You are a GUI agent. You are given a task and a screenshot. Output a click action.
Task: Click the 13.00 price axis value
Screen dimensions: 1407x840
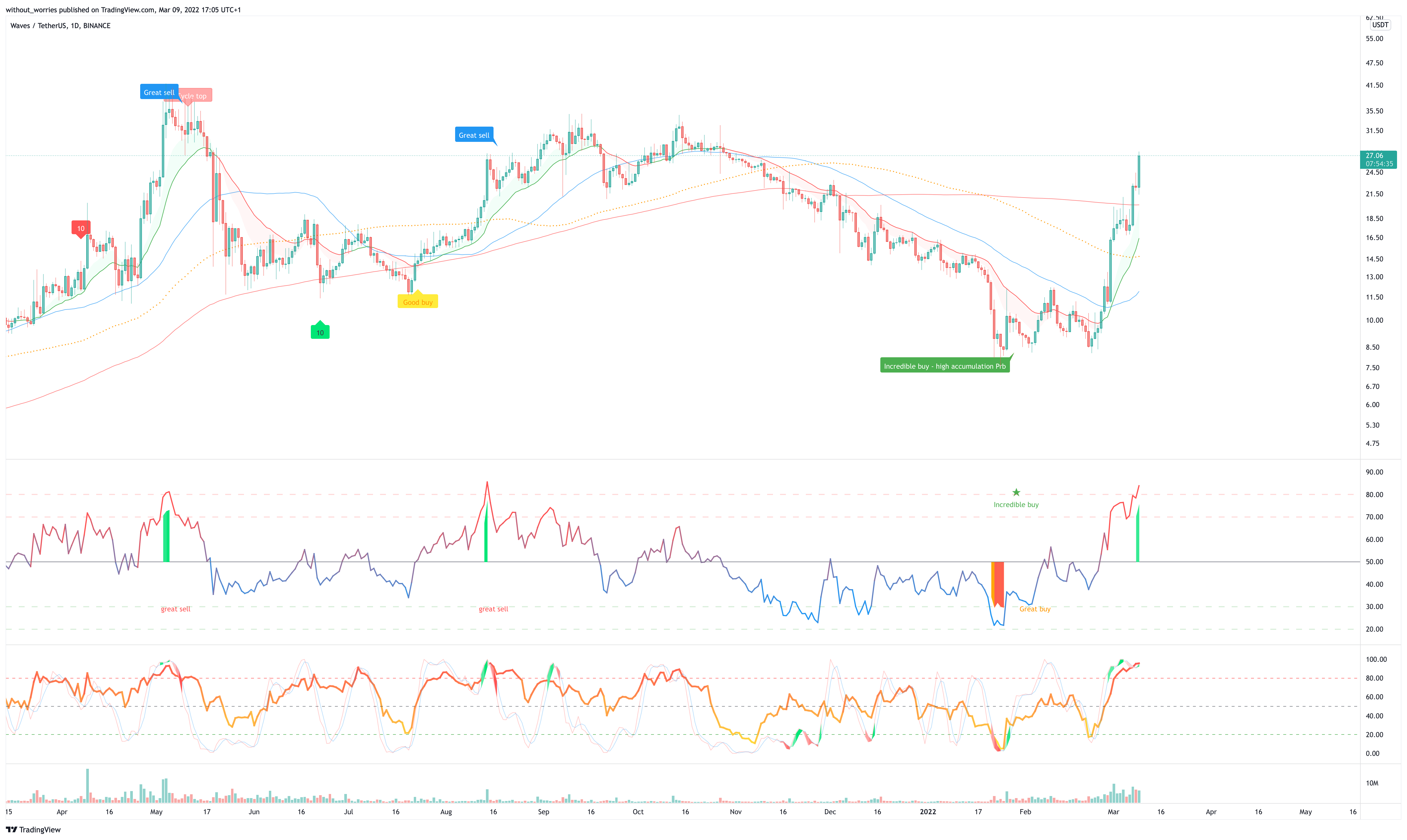click(x=1374, y=277)
